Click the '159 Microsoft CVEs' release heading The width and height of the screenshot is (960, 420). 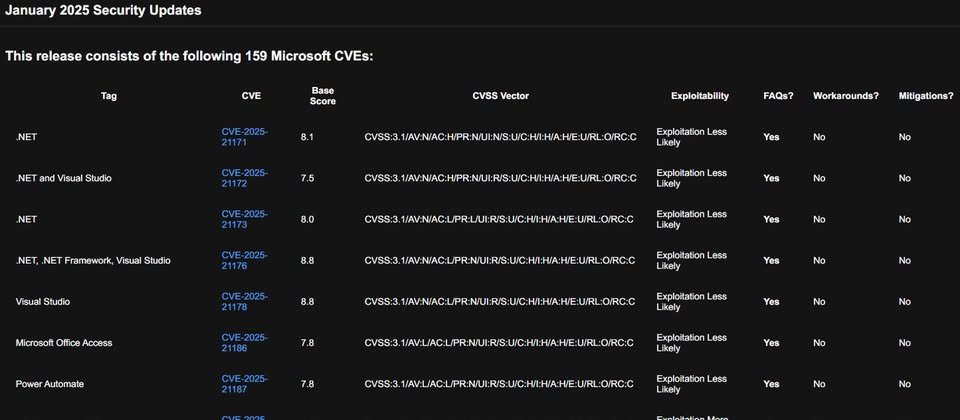click(189, 56)
